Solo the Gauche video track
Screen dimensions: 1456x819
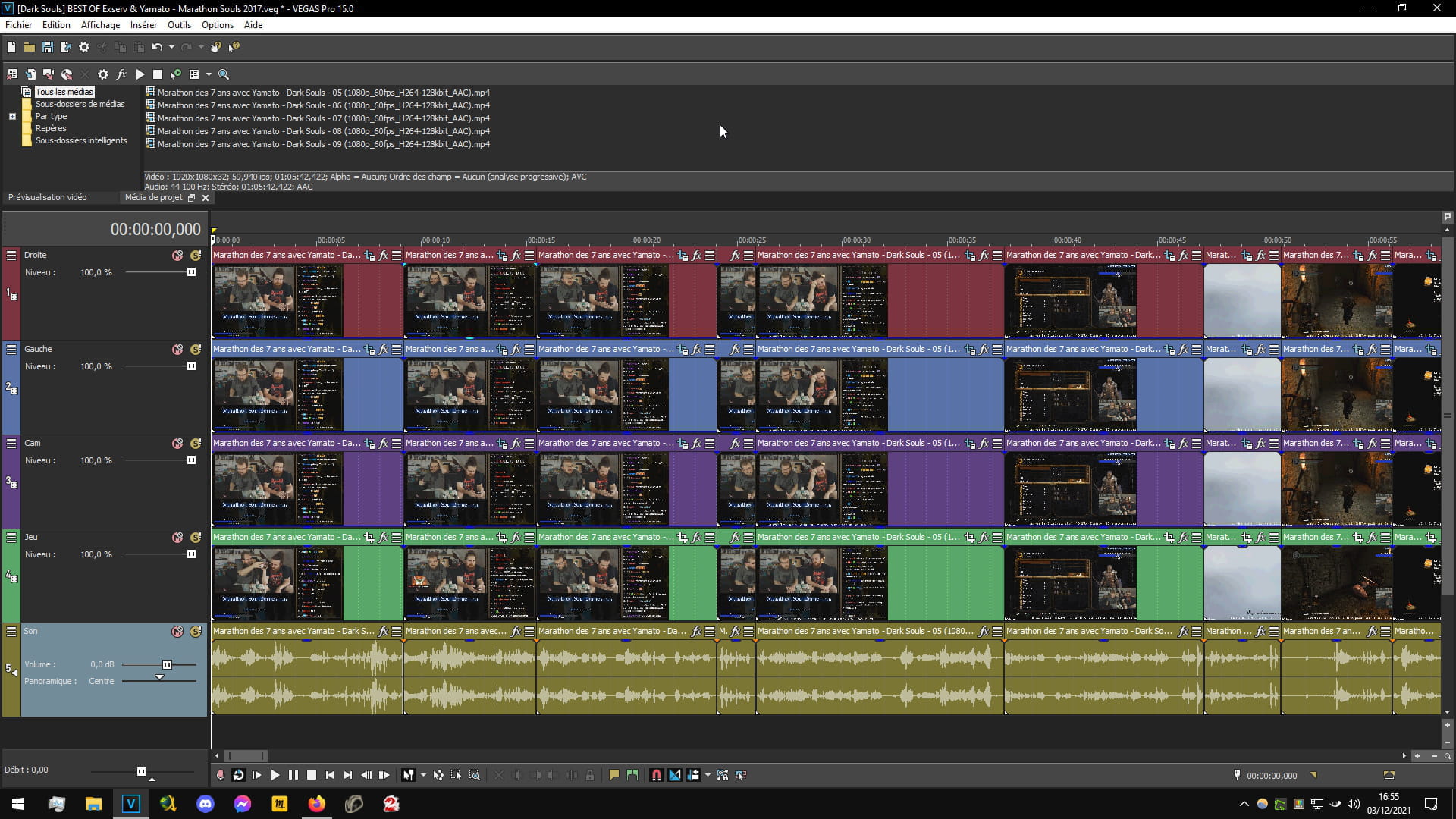[x=196, y=350]
